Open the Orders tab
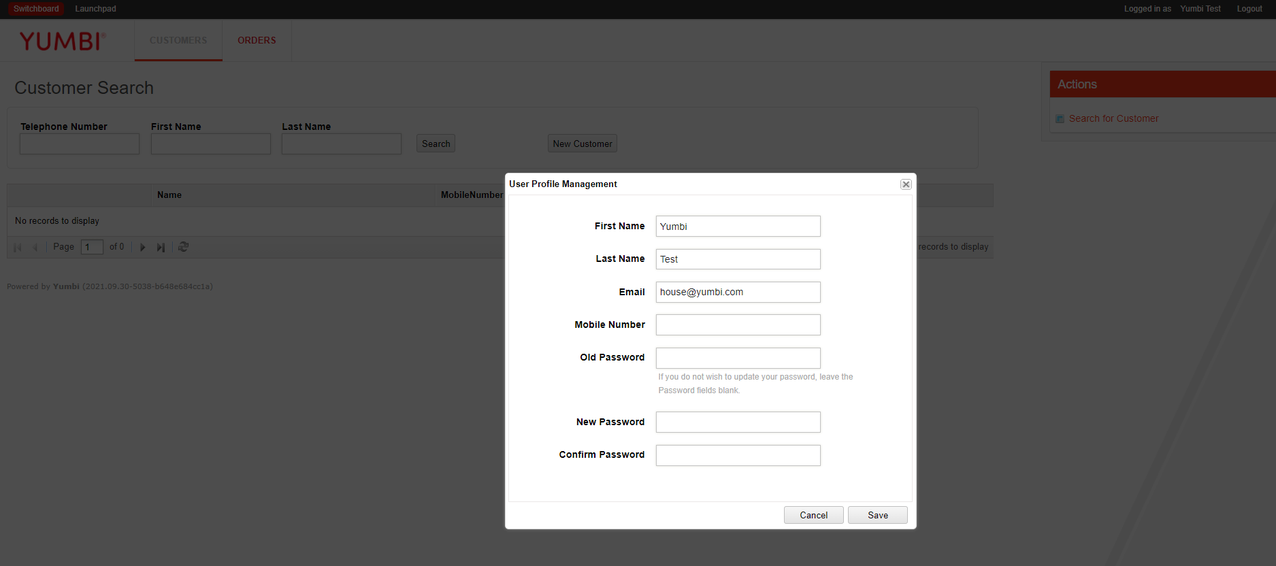The height and width of the screenshot is (566, 1276). click(x=256, y=41)
